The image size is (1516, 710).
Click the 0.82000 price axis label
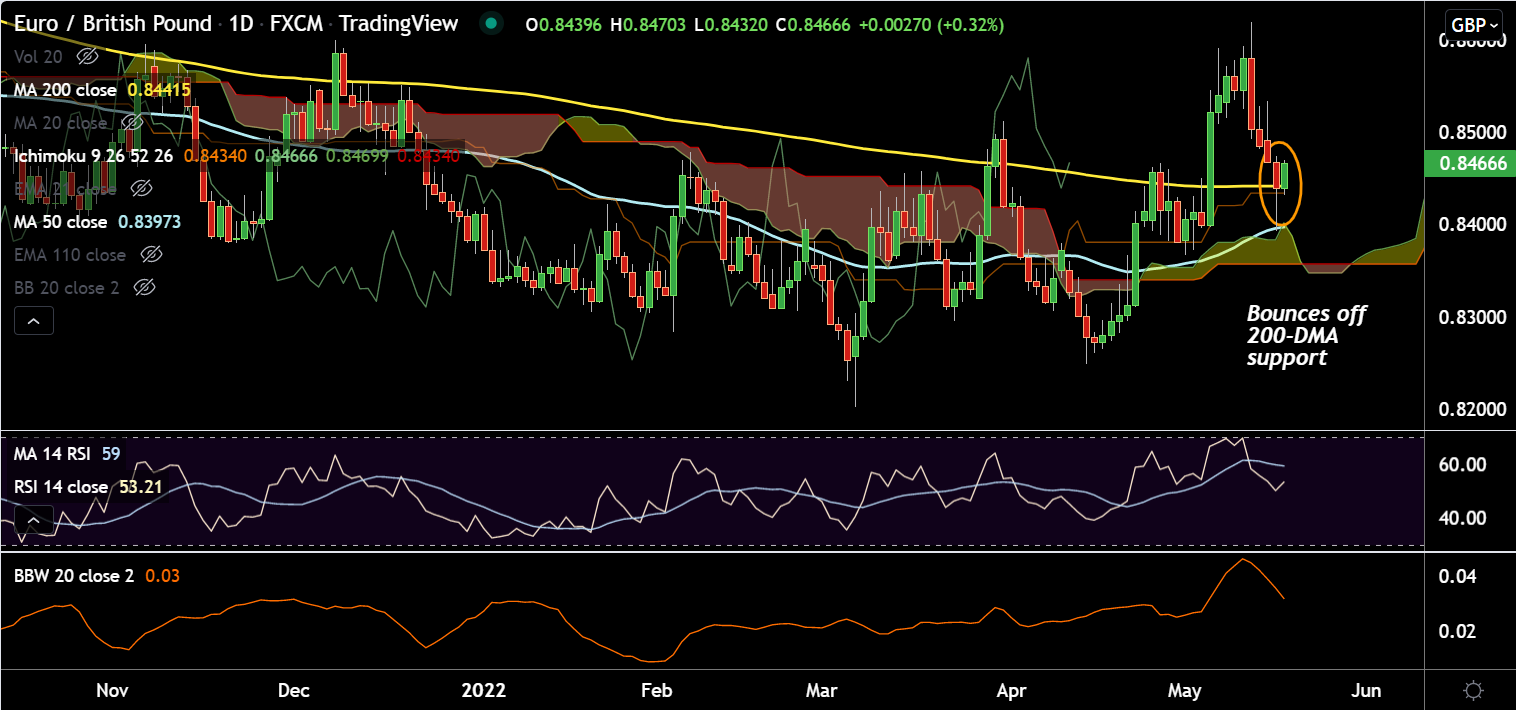pyautogui.click(x=1470, y=410)
